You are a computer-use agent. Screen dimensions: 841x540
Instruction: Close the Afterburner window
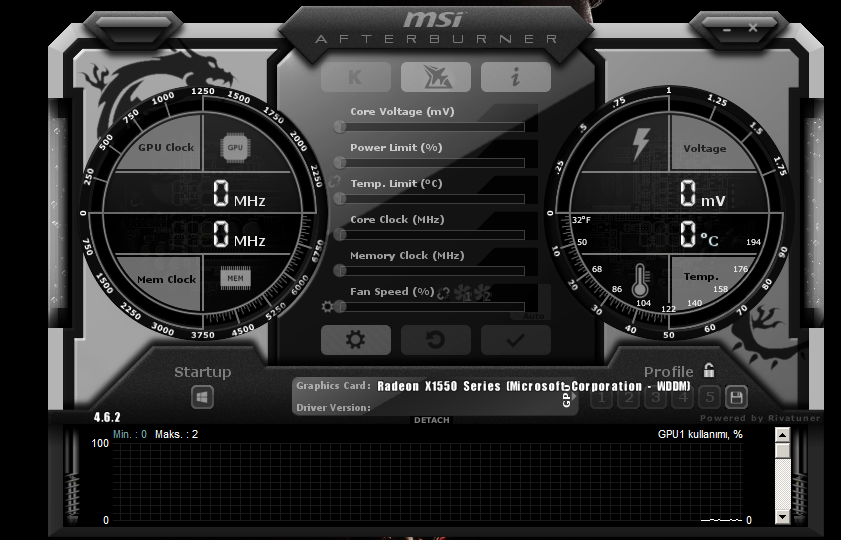click(753, 27)
